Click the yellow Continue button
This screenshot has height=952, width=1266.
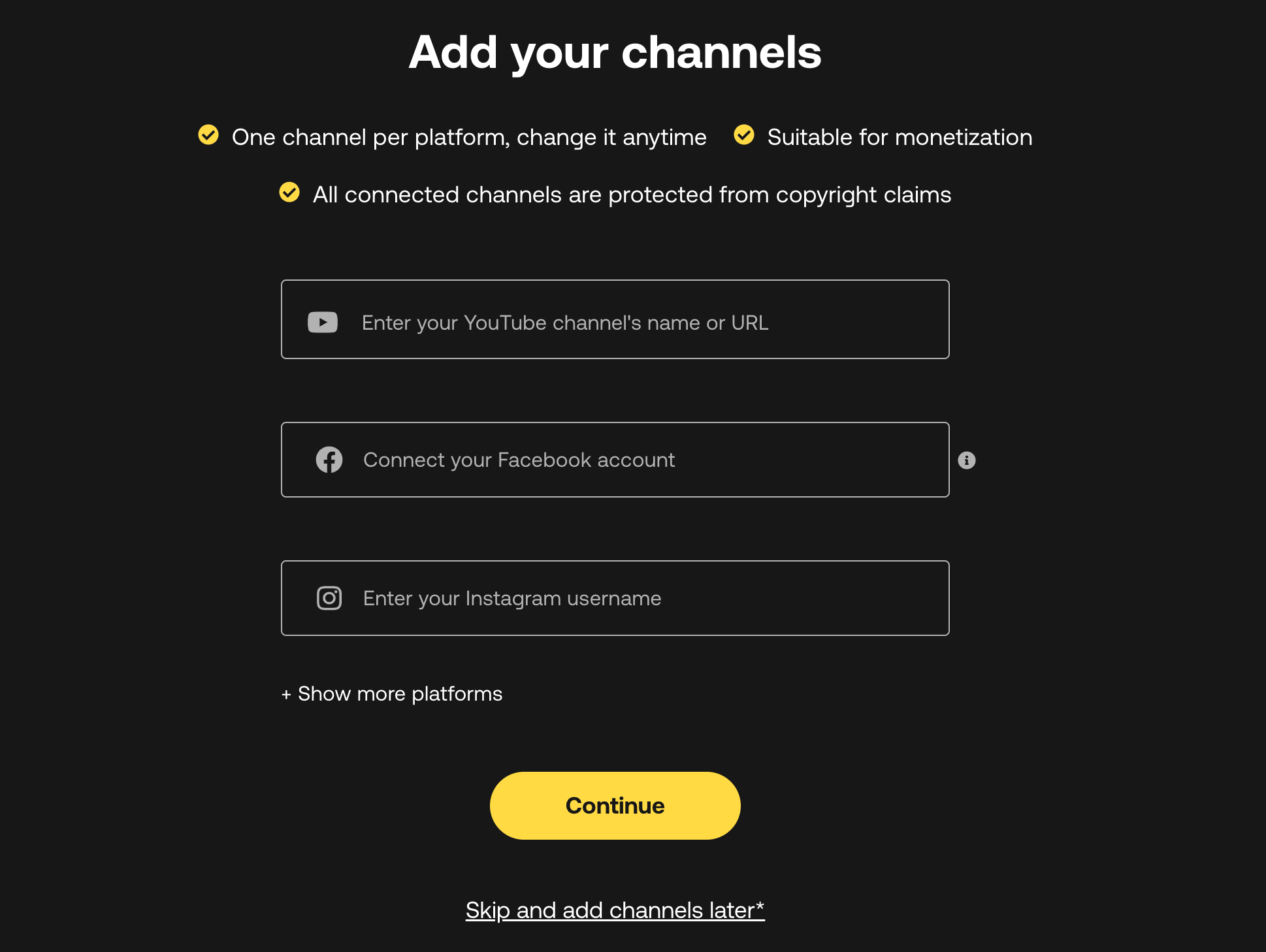tap(615, 806)
